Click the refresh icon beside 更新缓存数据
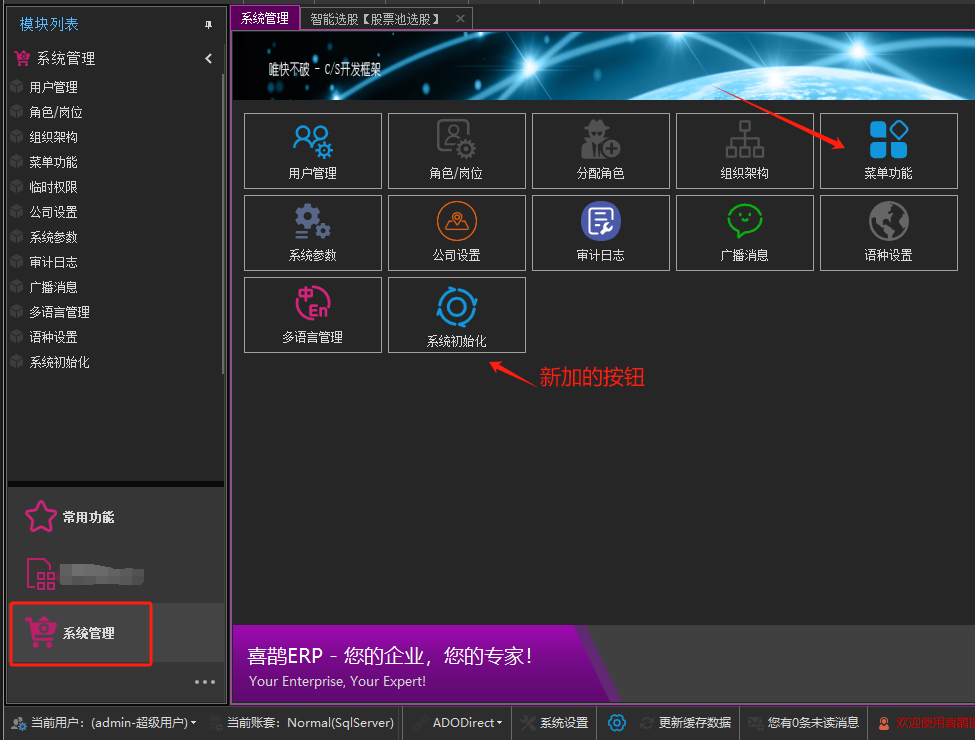This screenshot has width=975, height=740. [x=647, y=723]
